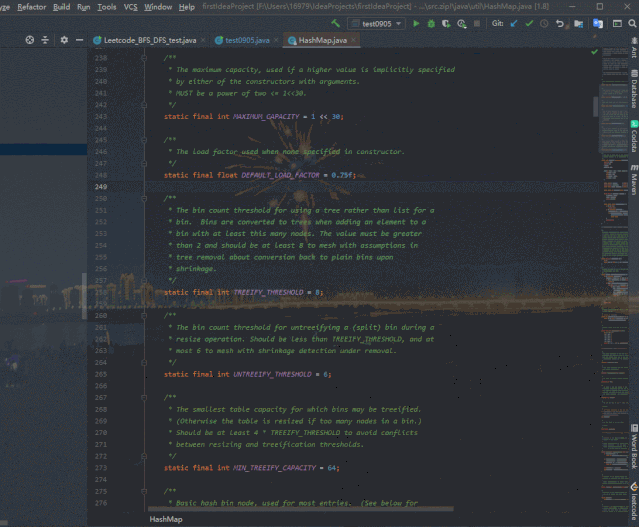Close the test0905.java tab
The height and width of the screenshot is (527, 639).
[276, 40]
